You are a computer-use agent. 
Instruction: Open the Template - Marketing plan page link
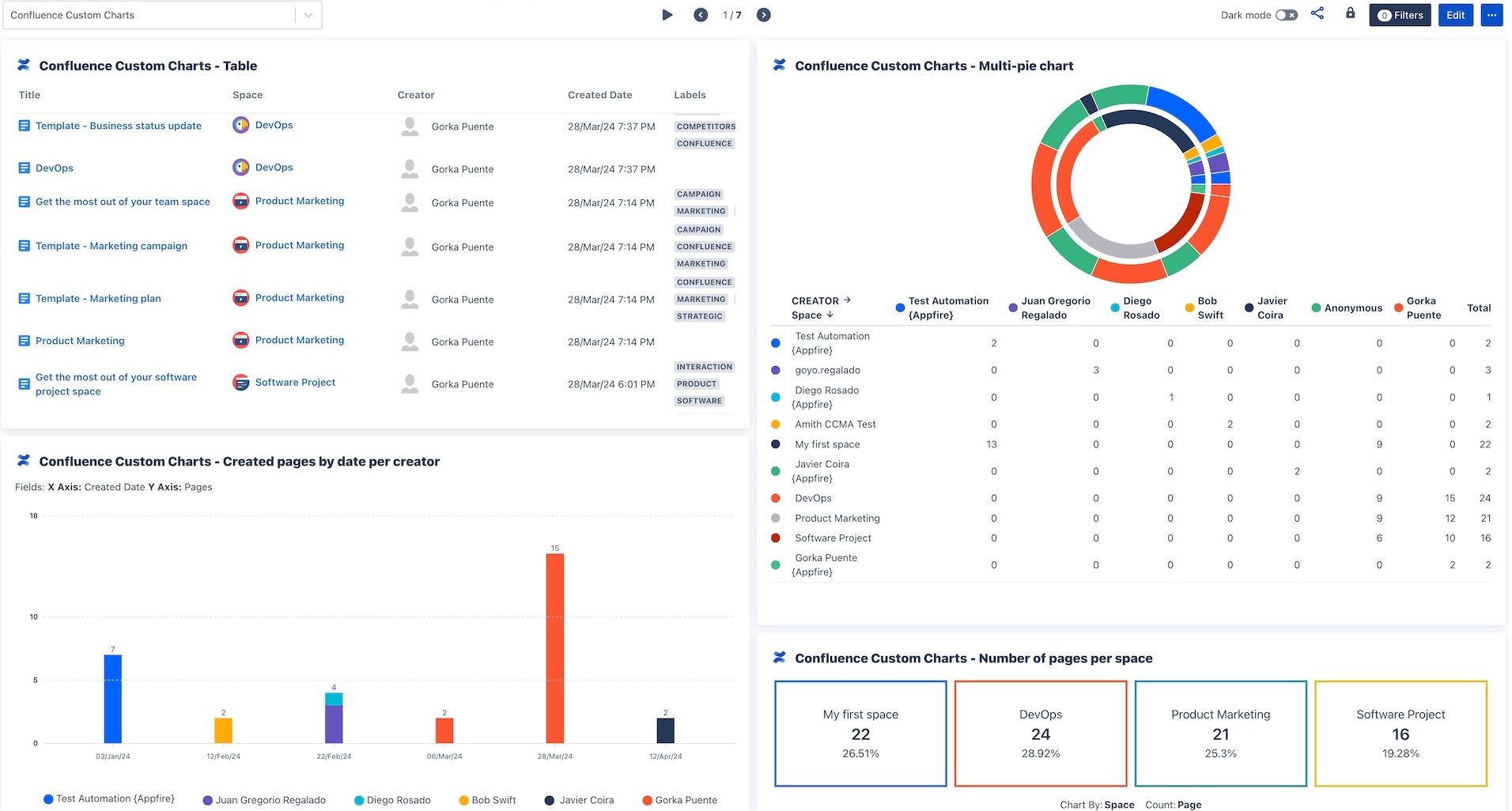point(97,298)
